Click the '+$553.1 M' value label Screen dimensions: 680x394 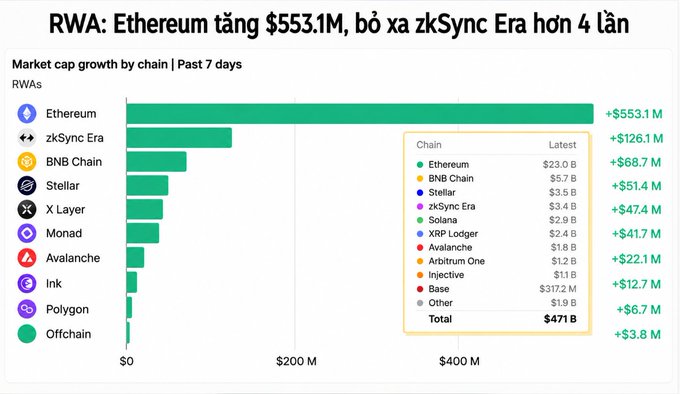pyautogui.click(x=634, y=114)
